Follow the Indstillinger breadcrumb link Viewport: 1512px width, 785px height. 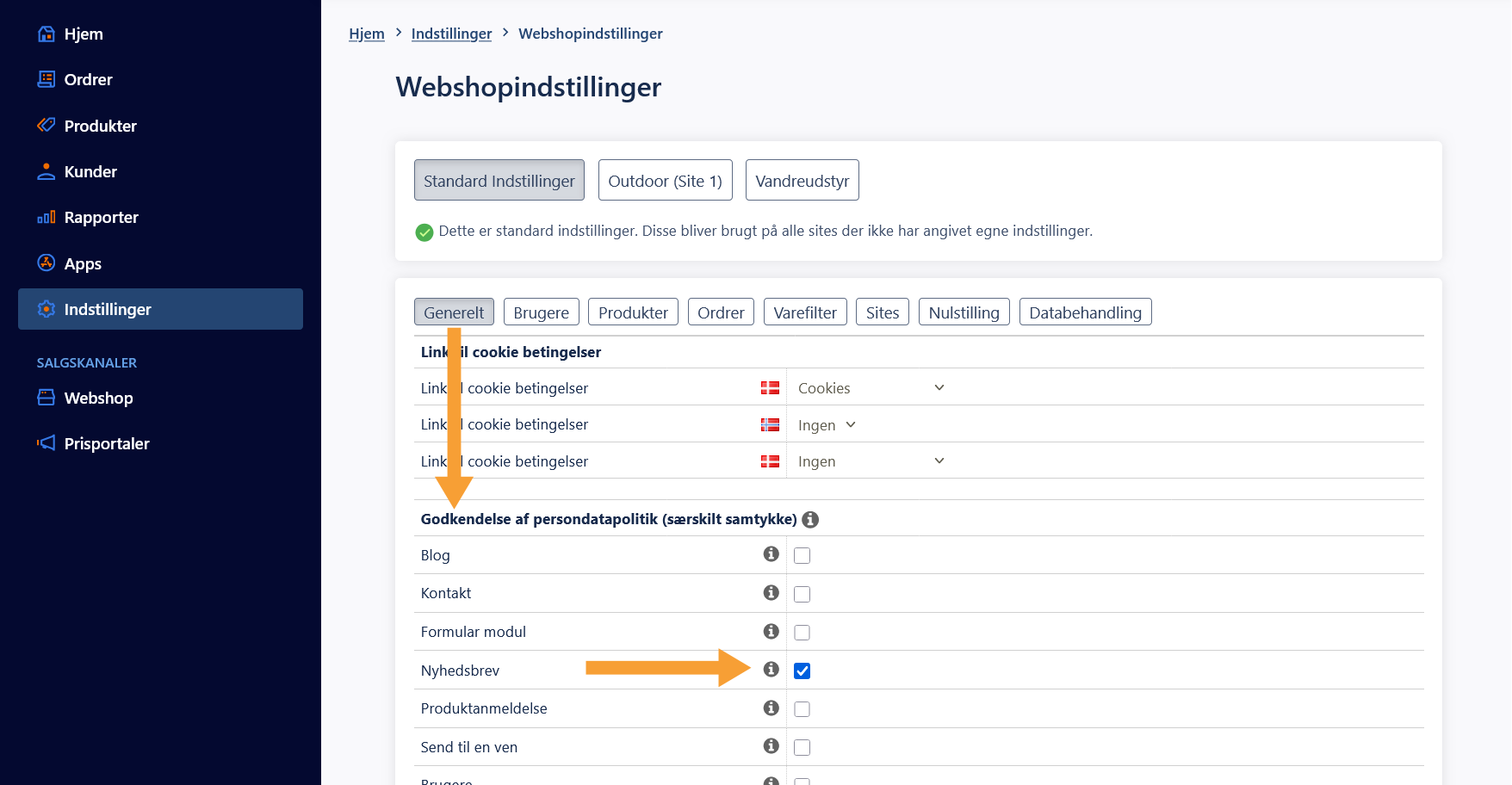coord(451,34)
